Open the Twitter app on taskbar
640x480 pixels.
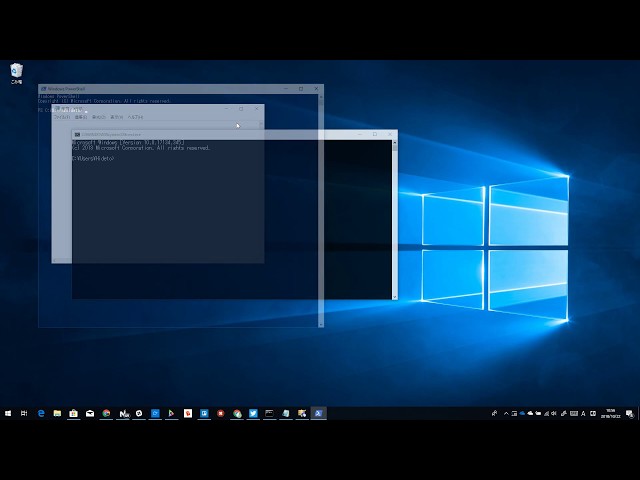pyautogui.click(x=253, y=413)
